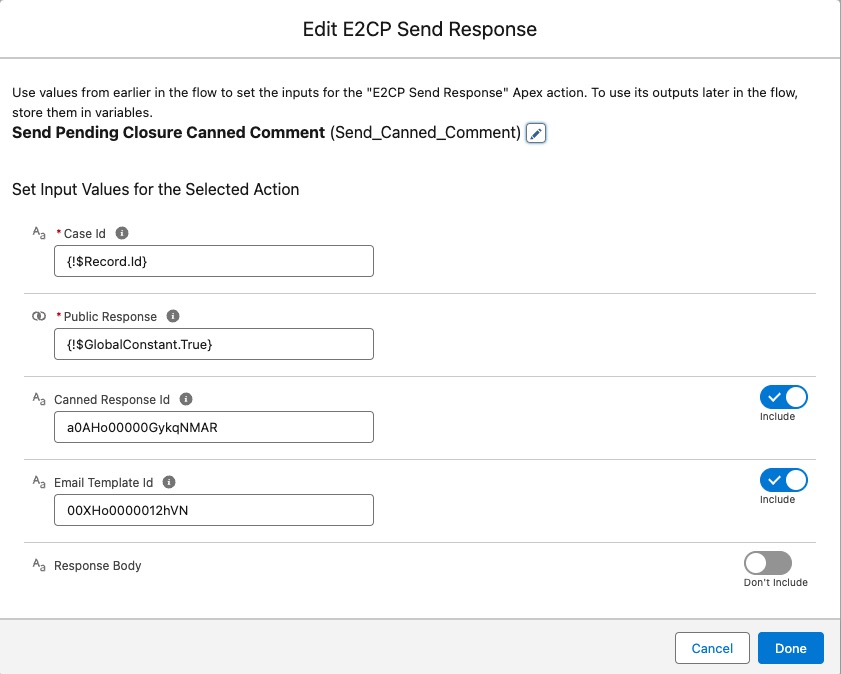Click the text type icon beside Case Id
This screenshot has width=841, height=674.
39,233
